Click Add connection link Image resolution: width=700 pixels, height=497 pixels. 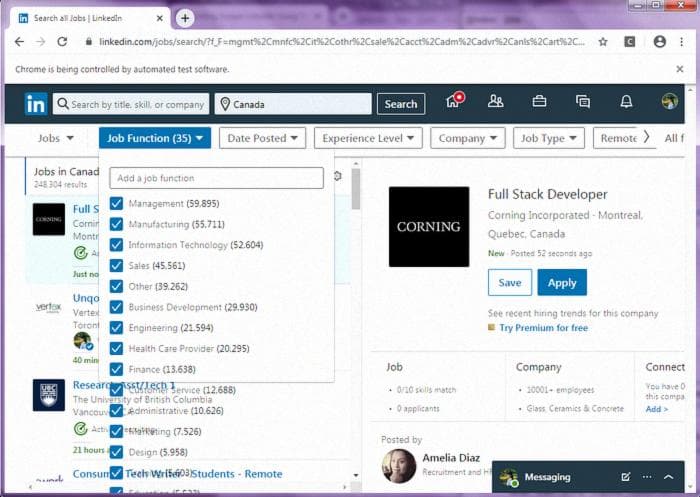pyautogui.click(x=657, y=409)
